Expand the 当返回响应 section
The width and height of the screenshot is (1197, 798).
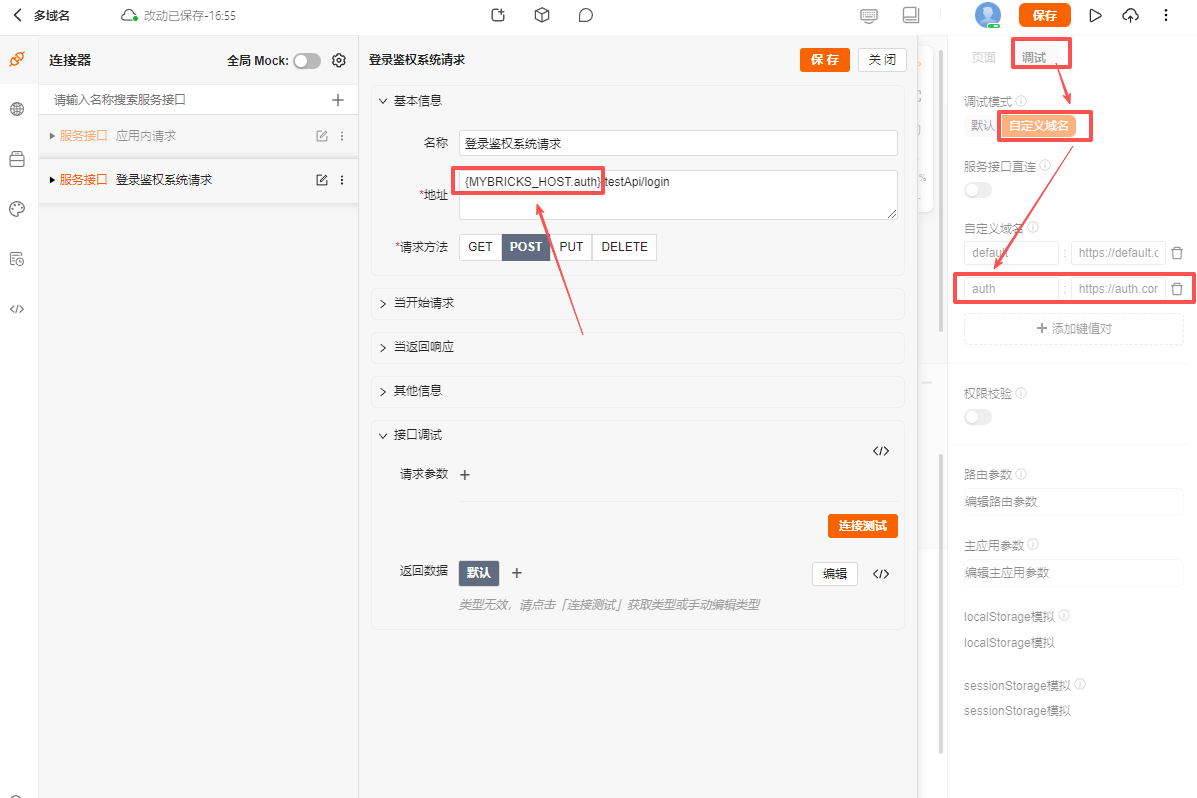point(424,347)
